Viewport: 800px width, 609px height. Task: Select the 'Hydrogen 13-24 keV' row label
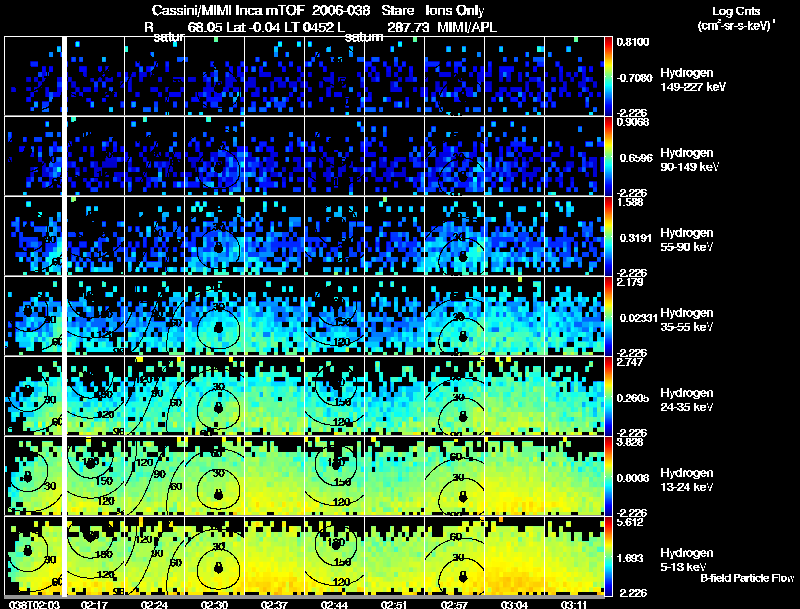tap(687, 480)
